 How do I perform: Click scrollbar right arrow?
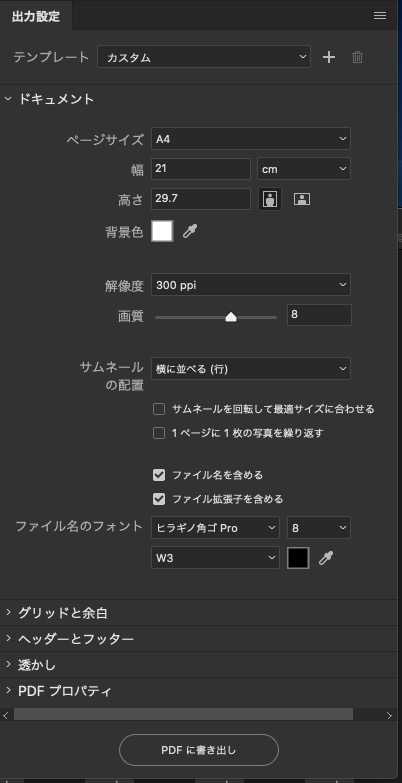389,715
